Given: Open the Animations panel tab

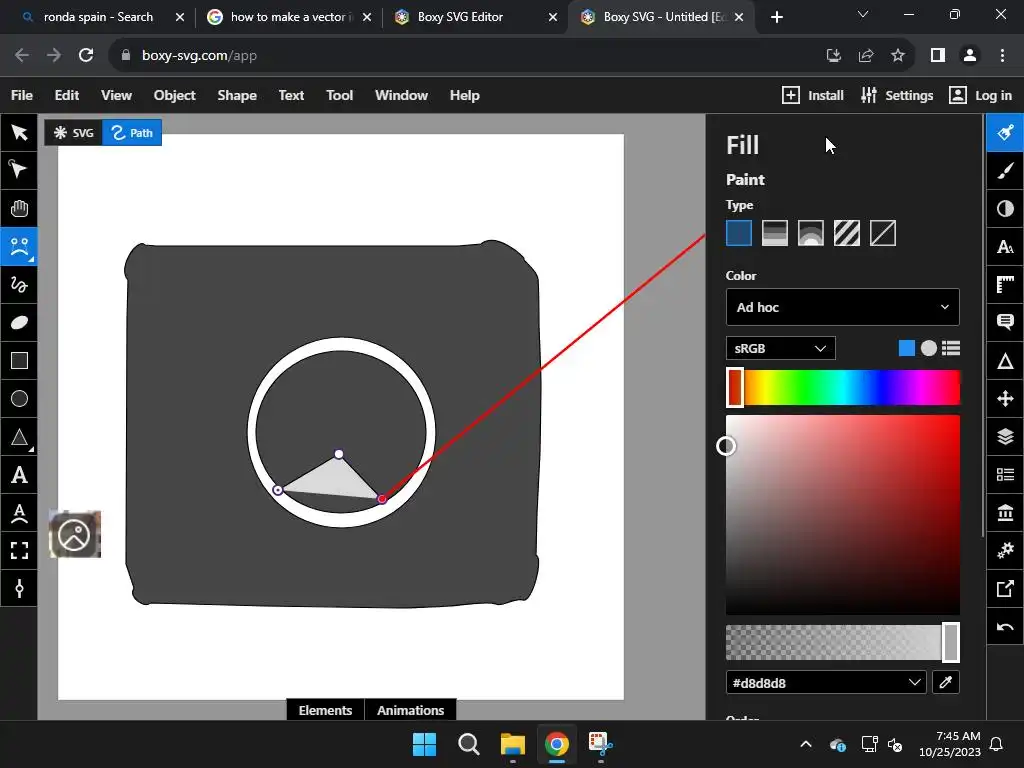Looking at the screenshot, I should pos(410,710).
